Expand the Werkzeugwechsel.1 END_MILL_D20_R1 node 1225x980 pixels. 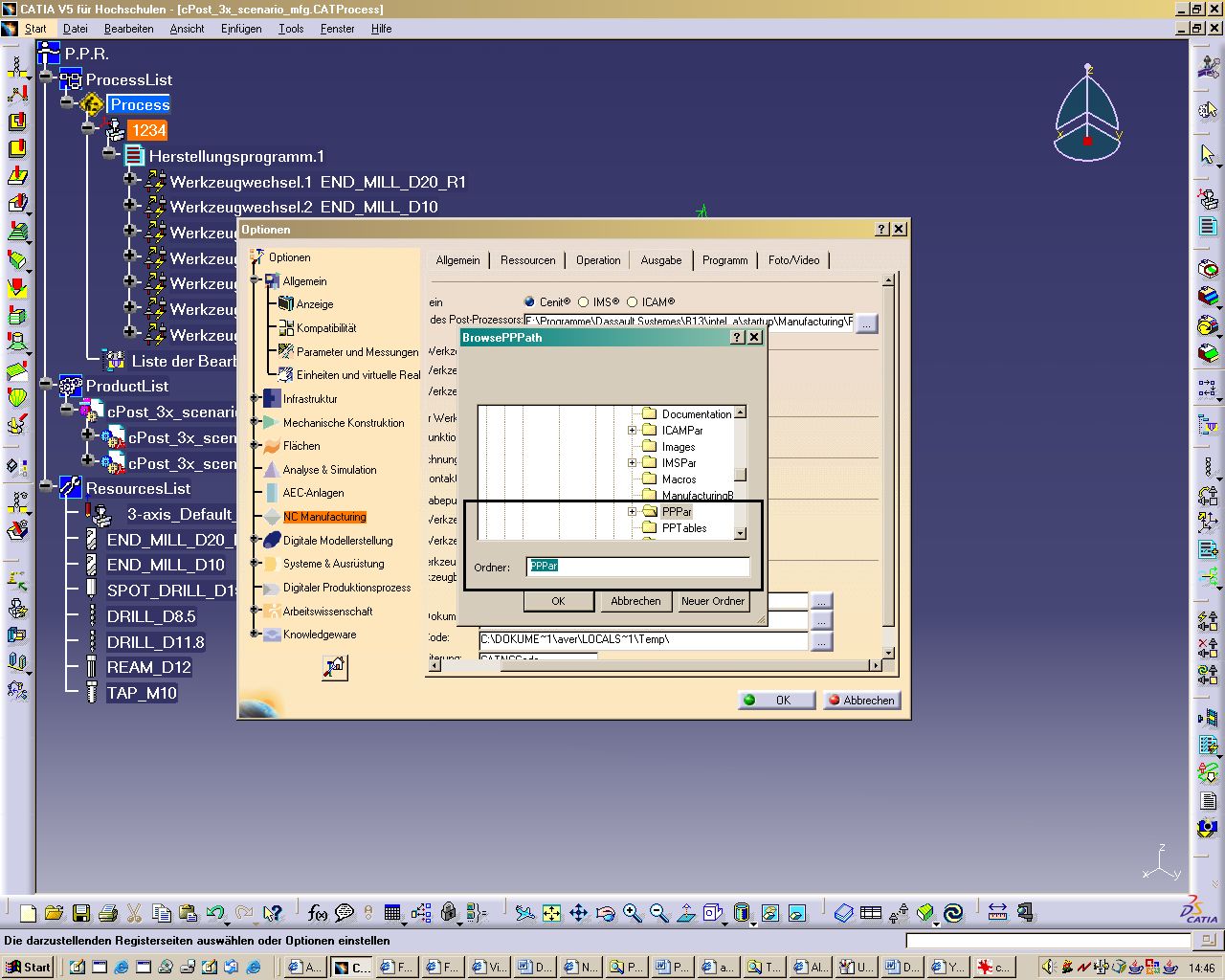pyautogui.click(x=130, y=180)
